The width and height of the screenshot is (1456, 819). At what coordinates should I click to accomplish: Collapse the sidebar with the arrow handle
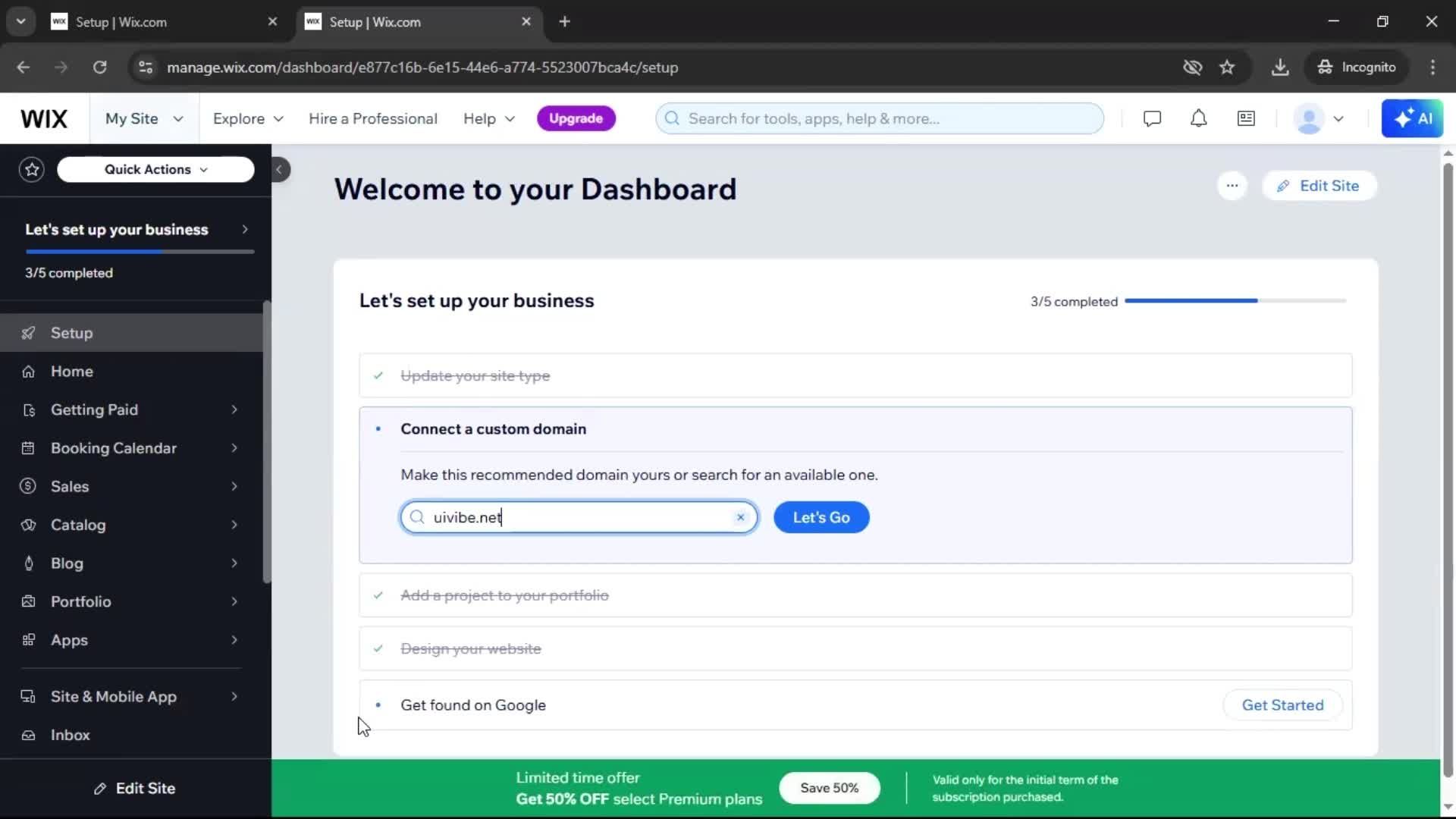point(280,170)
